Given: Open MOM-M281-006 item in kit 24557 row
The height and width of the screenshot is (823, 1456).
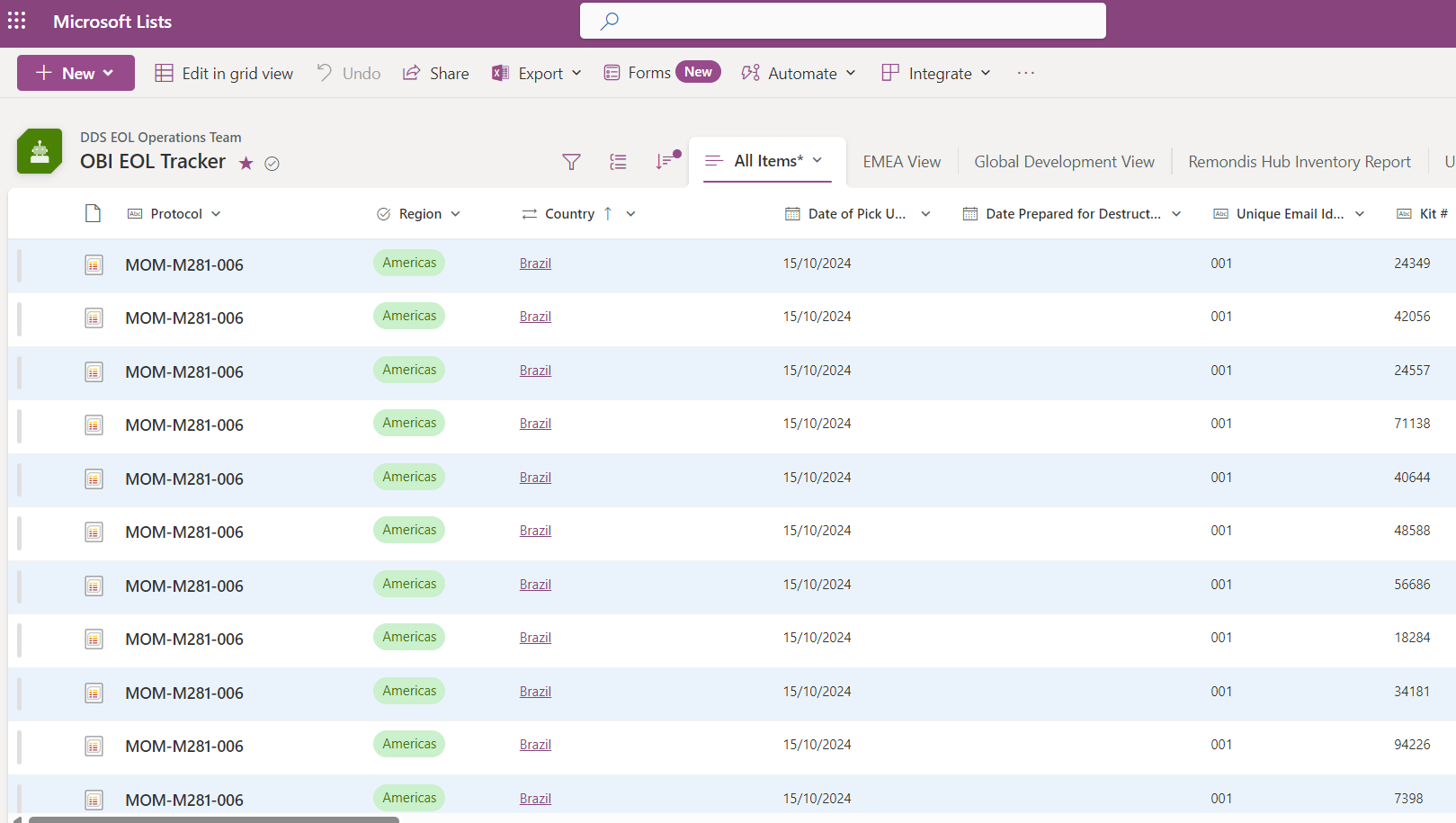Looking at the screenshot, I should (x=184, y=371).
